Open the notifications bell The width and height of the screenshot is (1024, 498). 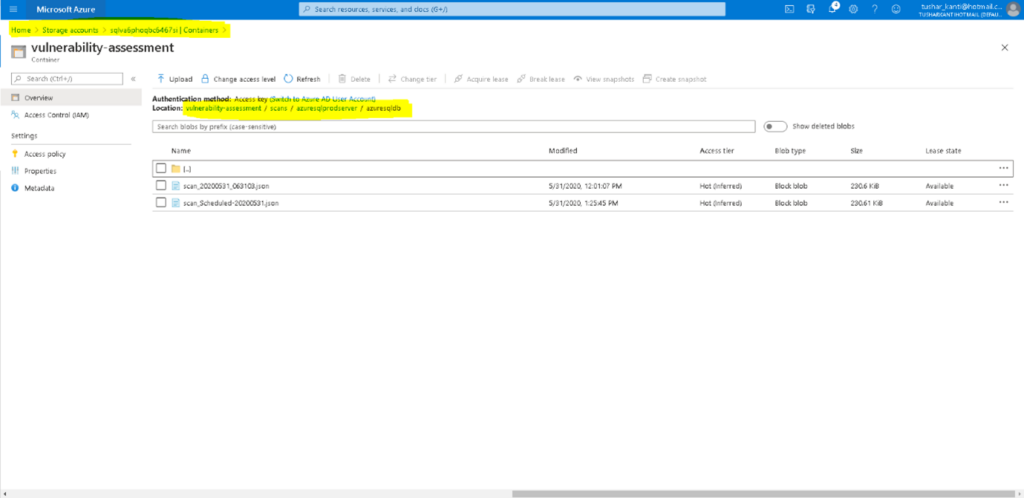click(x=832, y=8)
